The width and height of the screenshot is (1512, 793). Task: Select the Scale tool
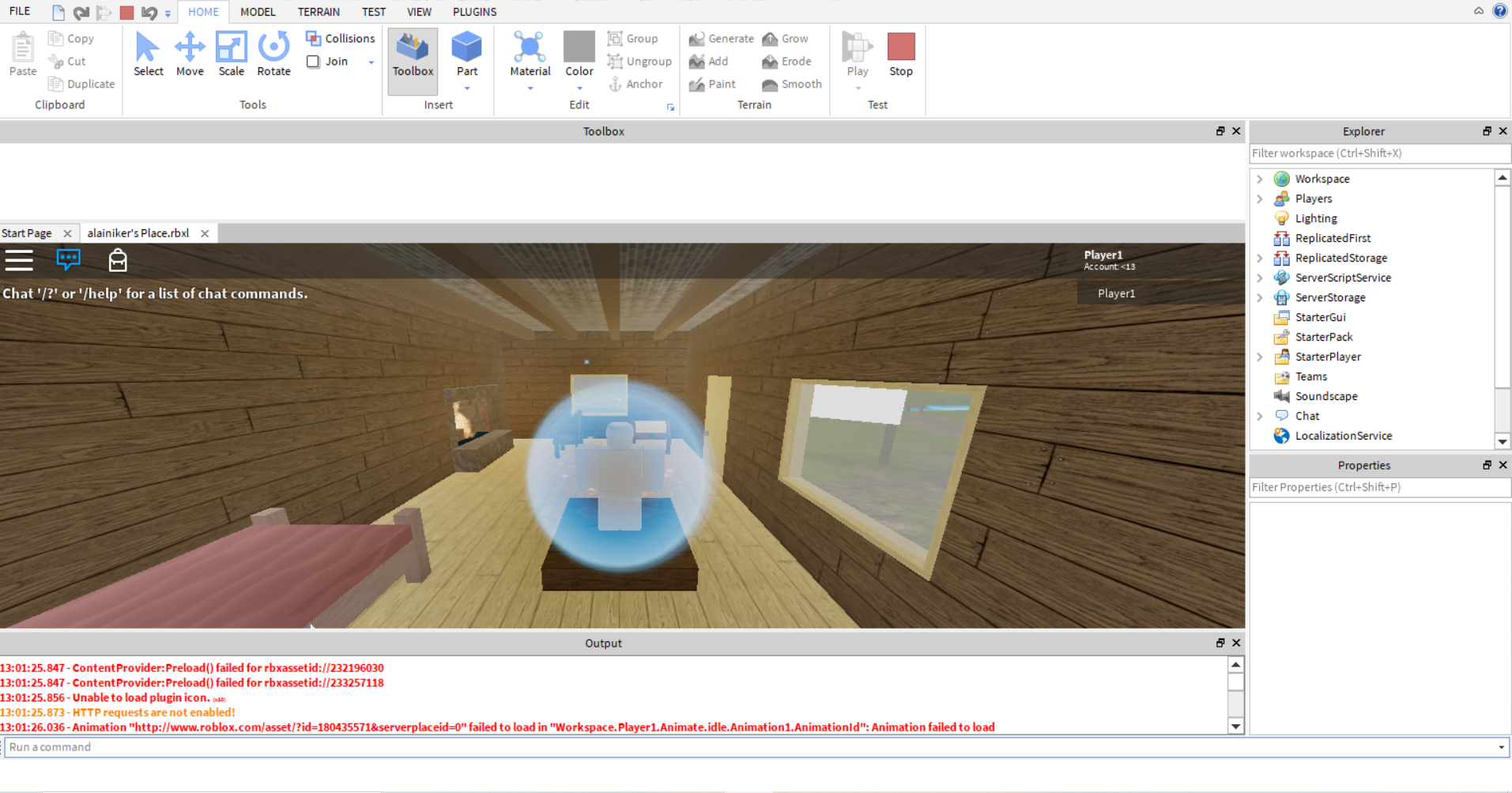pos(231,54)
